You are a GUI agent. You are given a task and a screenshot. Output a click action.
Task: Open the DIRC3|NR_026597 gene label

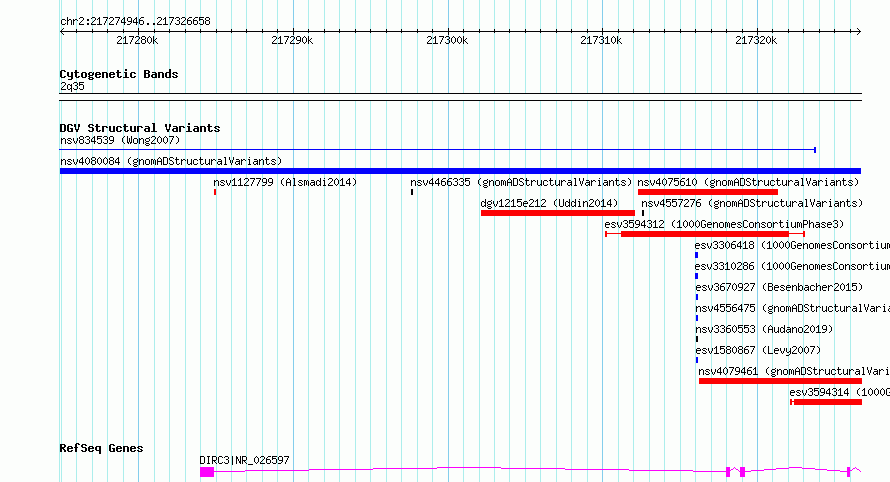[244, 460]
